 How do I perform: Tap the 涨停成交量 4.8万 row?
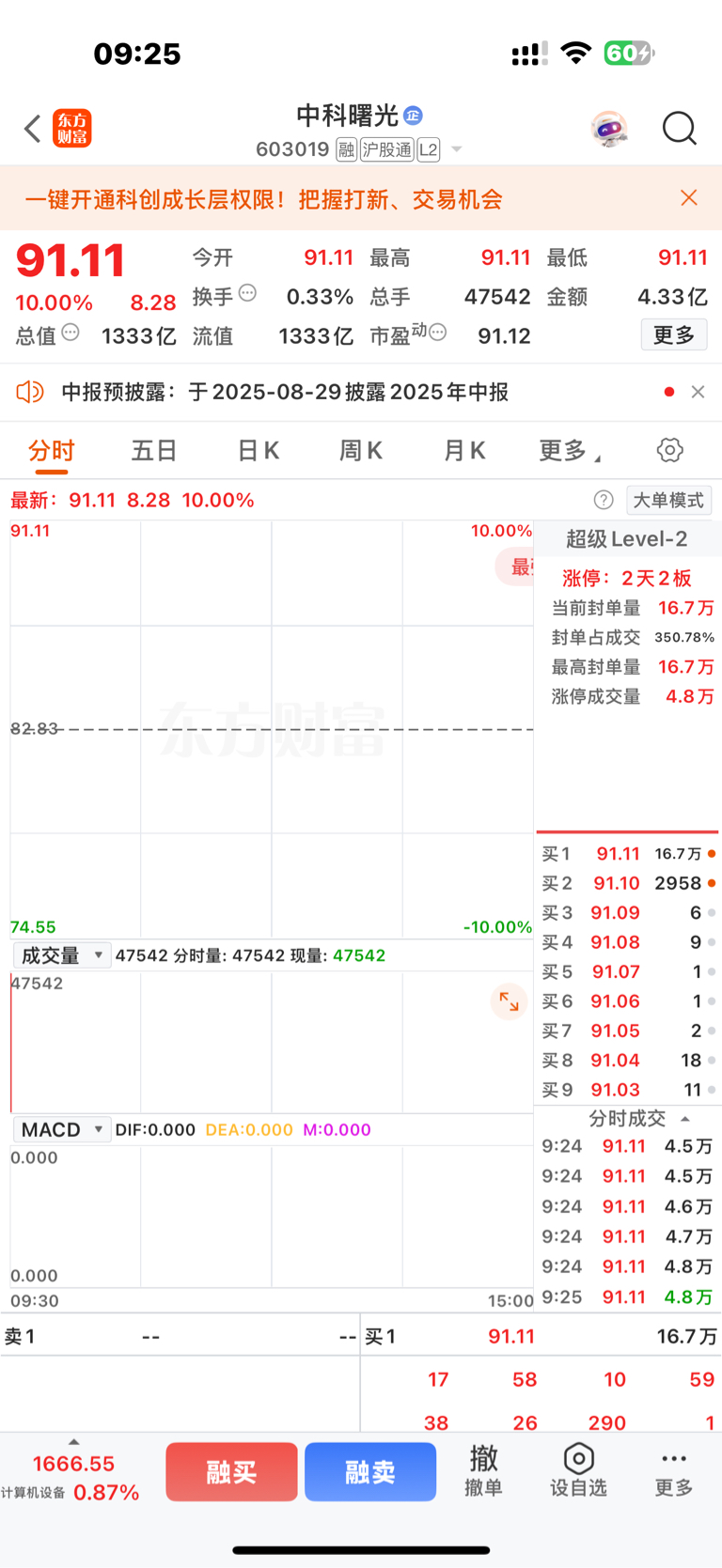click(633, 696)
